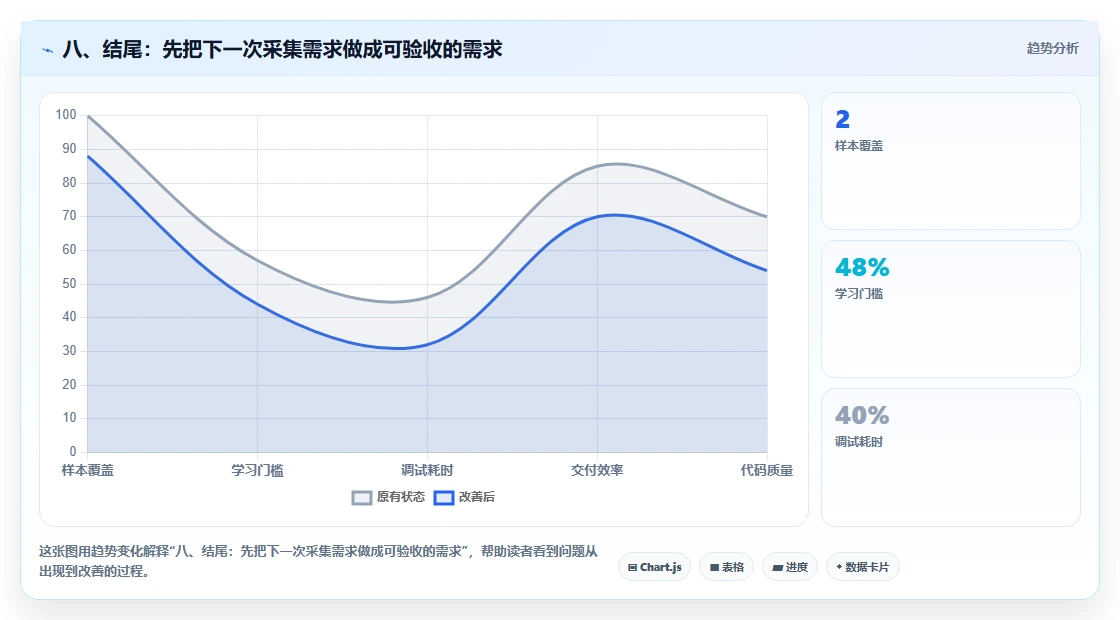The height and width of the screenshot is (620, 1120).
Task: Click the 趋势分析 label in header
Action: pyautogui.click(x=1052, y=49)
